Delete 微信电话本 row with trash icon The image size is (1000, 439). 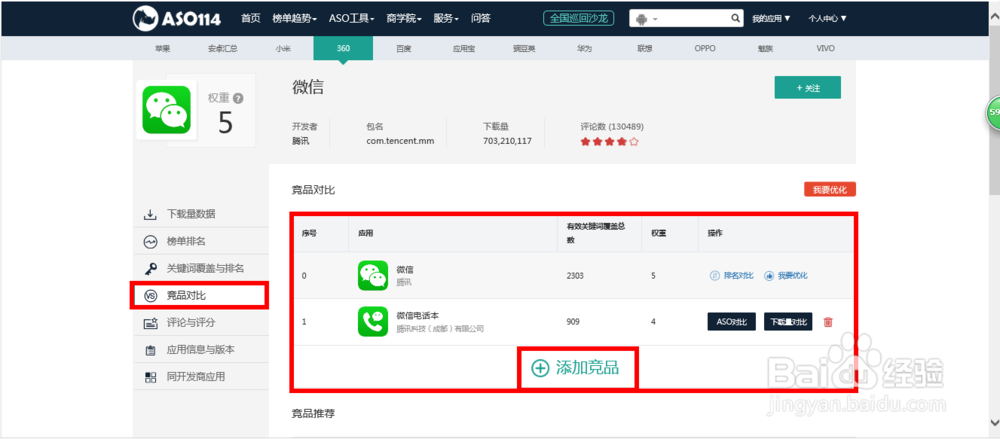click(x=828, y=322)
